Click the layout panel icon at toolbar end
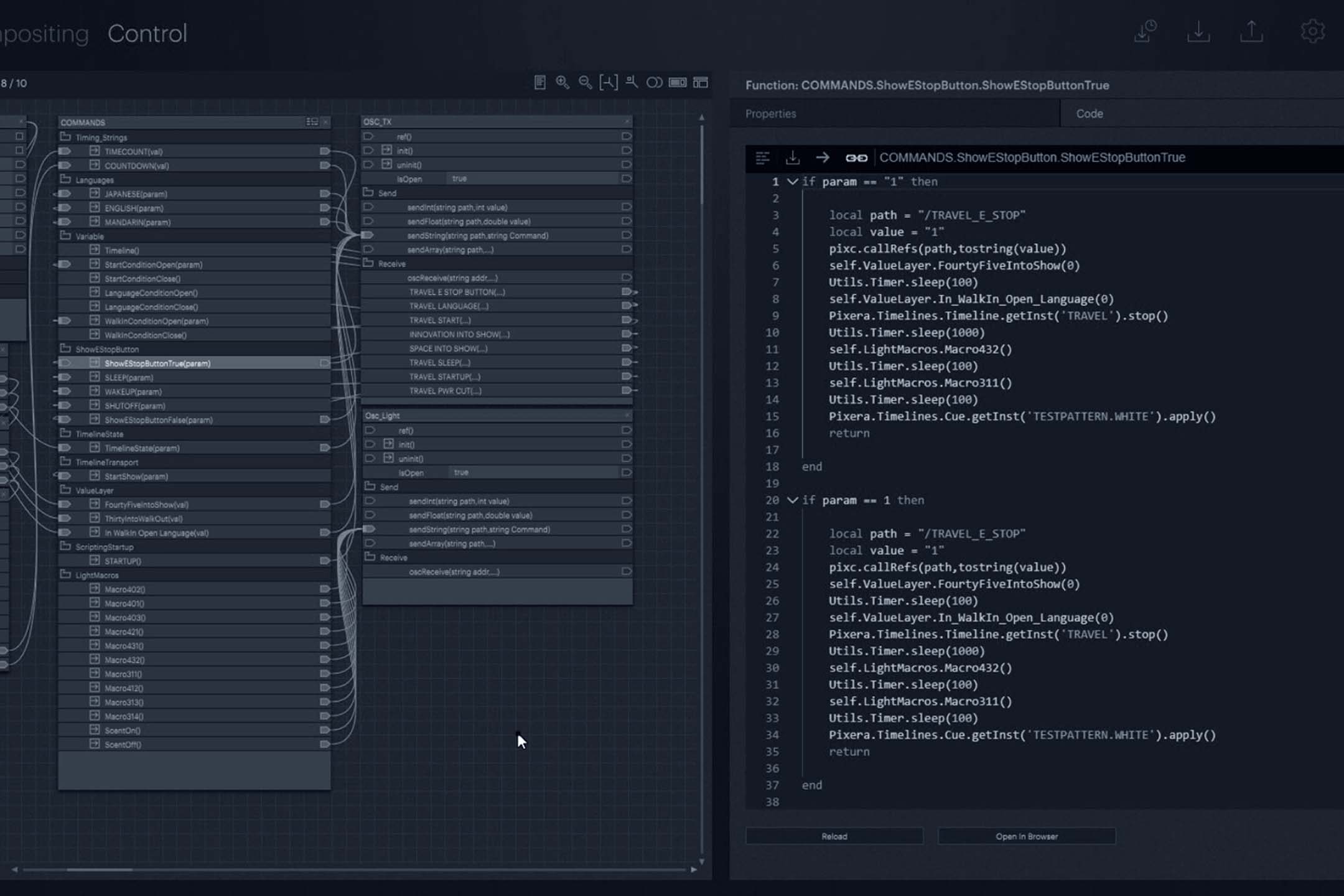 pos(701,83)
